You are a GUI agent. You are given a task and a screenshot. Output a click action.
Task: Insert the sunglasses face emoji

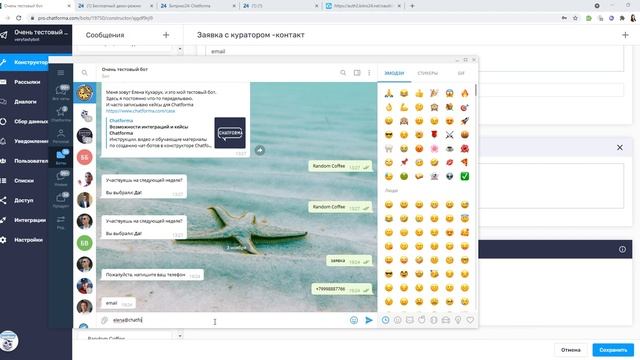[389, 135]
